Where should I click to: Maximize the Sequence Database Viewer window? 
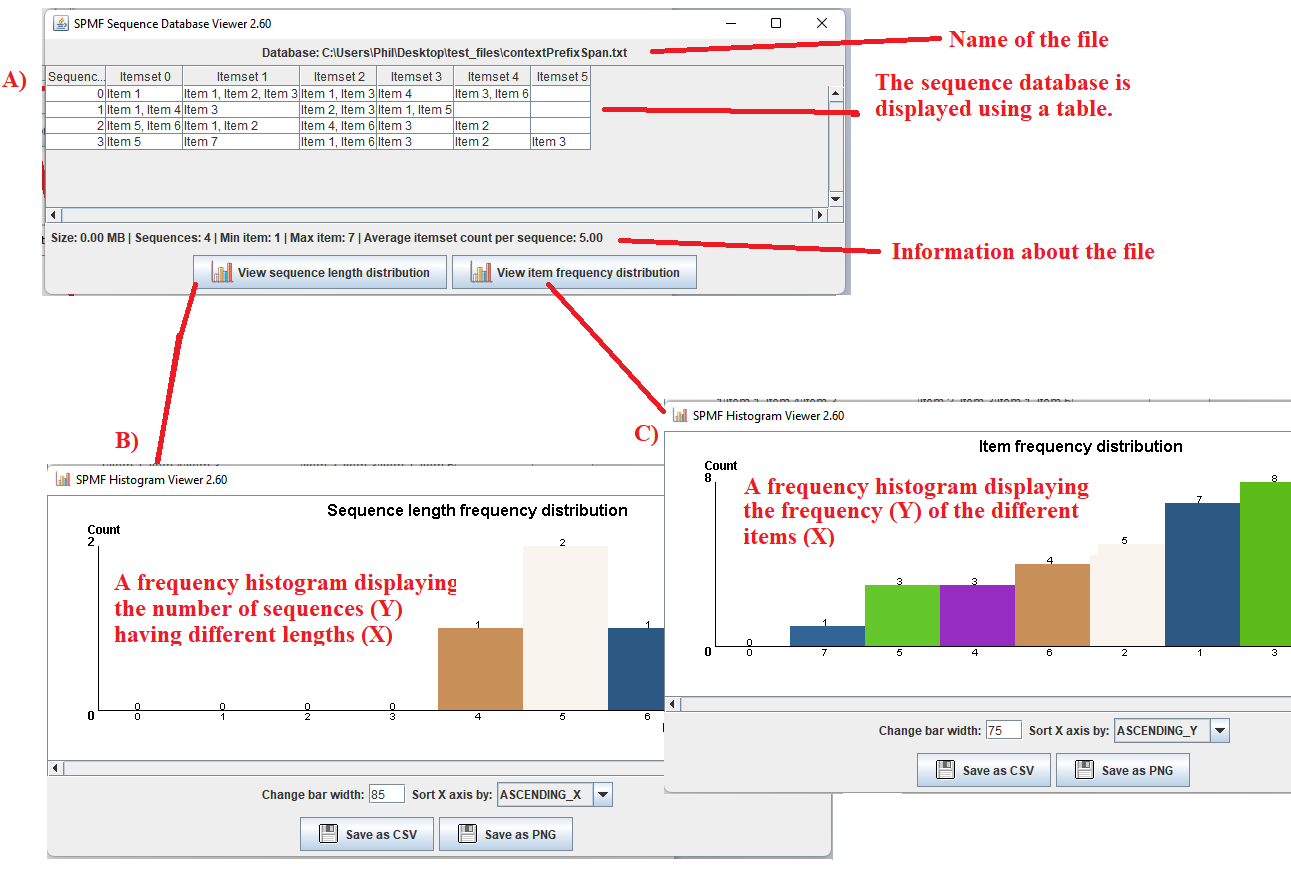[776, 23]
